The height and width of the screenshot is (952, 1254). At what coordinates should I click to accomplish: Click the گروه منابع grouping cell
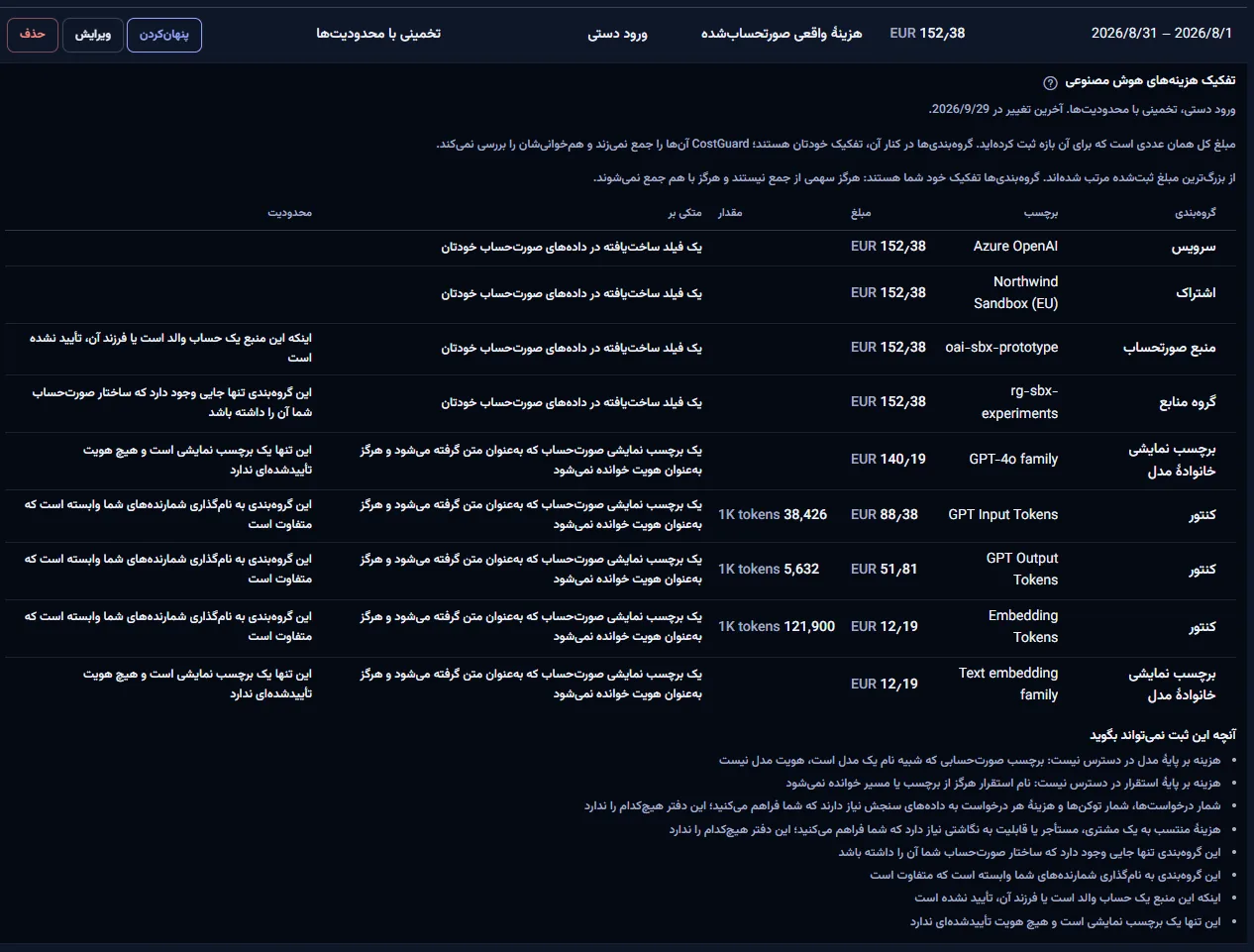tap(1188, 402)
